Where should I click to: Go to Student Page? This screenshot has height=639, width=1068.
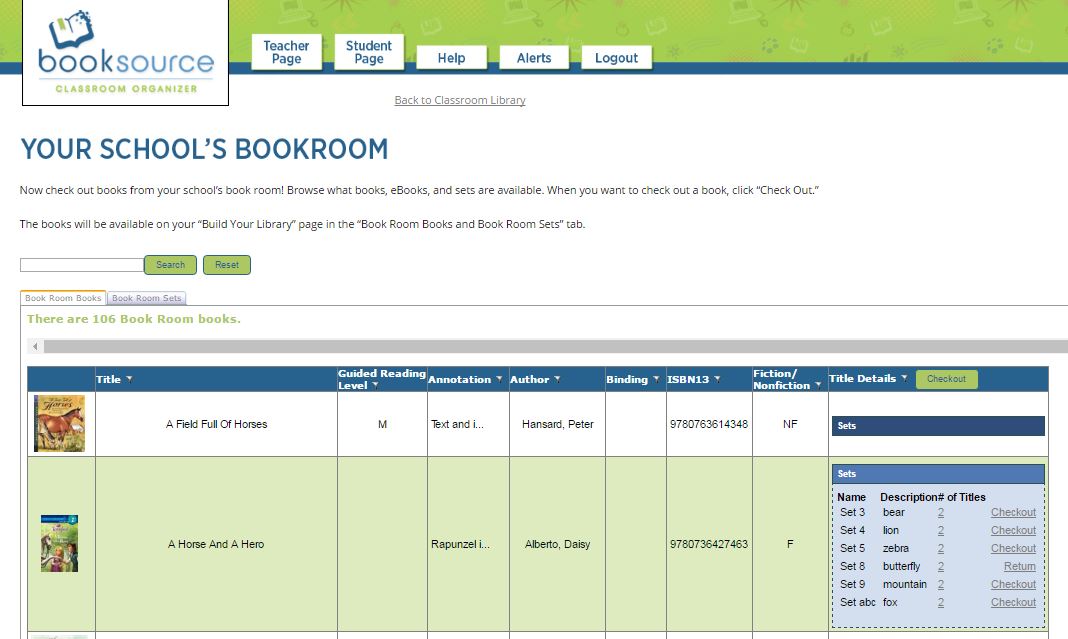tap(368, 52)
